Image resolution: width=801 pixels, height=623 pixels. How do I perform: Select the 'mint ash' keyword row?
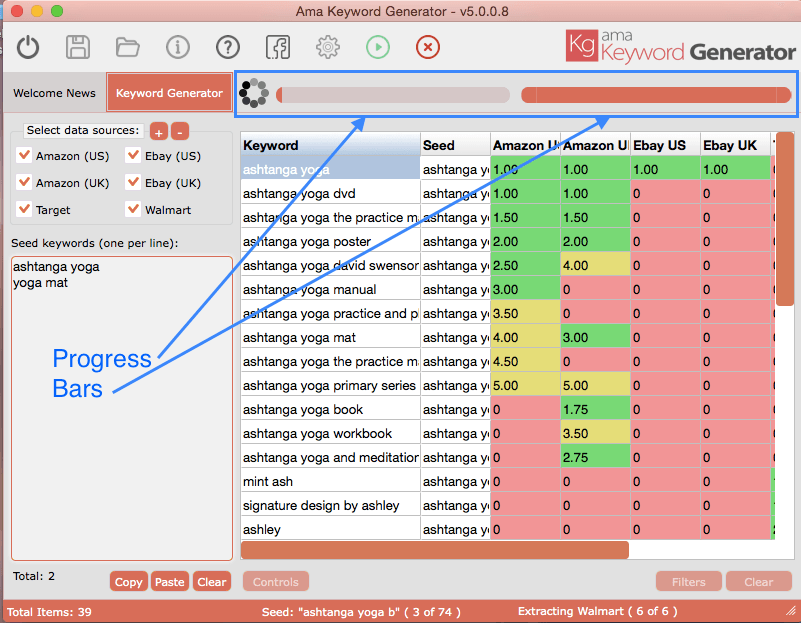coord(331,482)
